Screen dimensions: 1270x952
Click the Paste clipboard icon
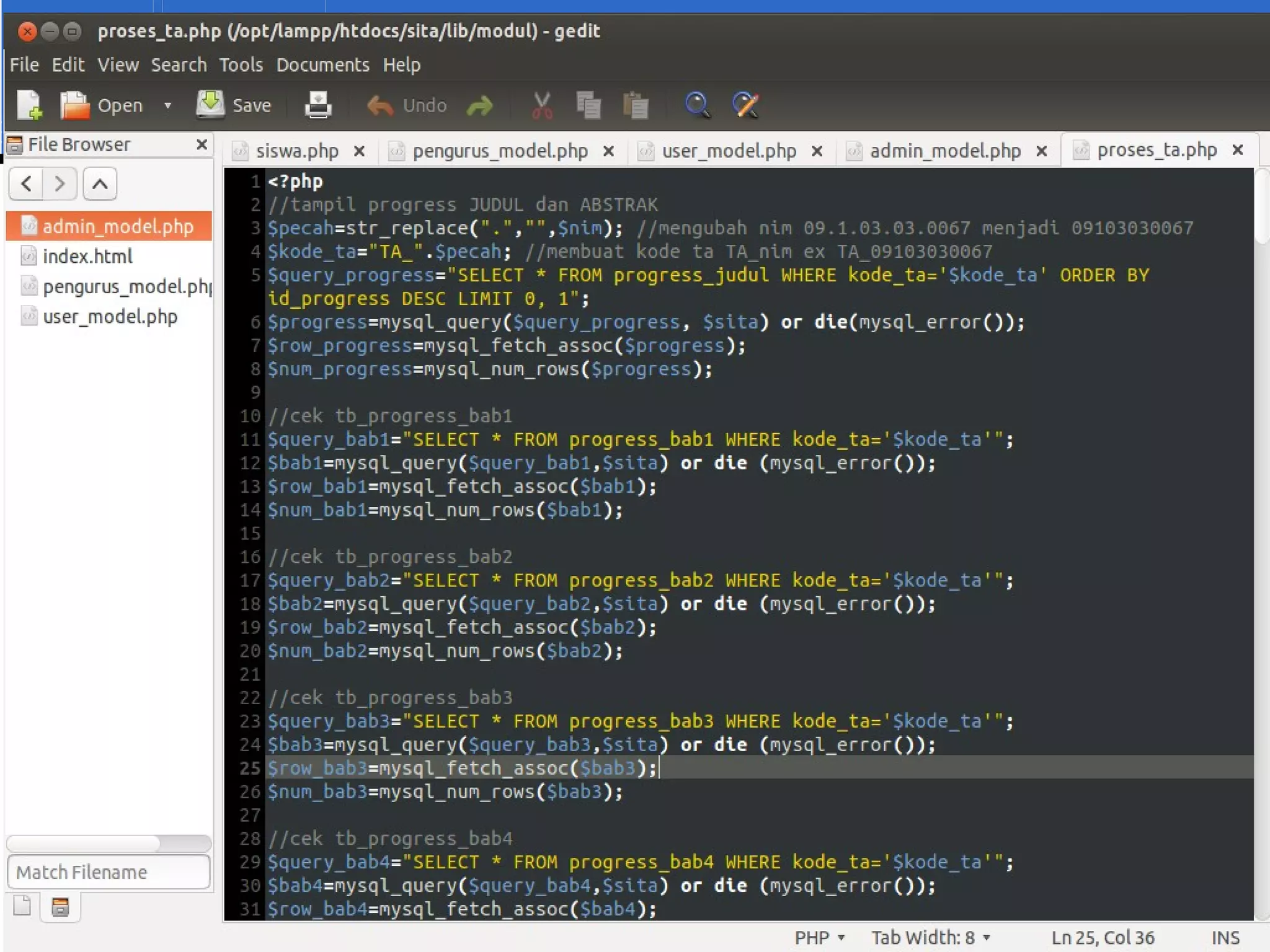tap(635, 105)
